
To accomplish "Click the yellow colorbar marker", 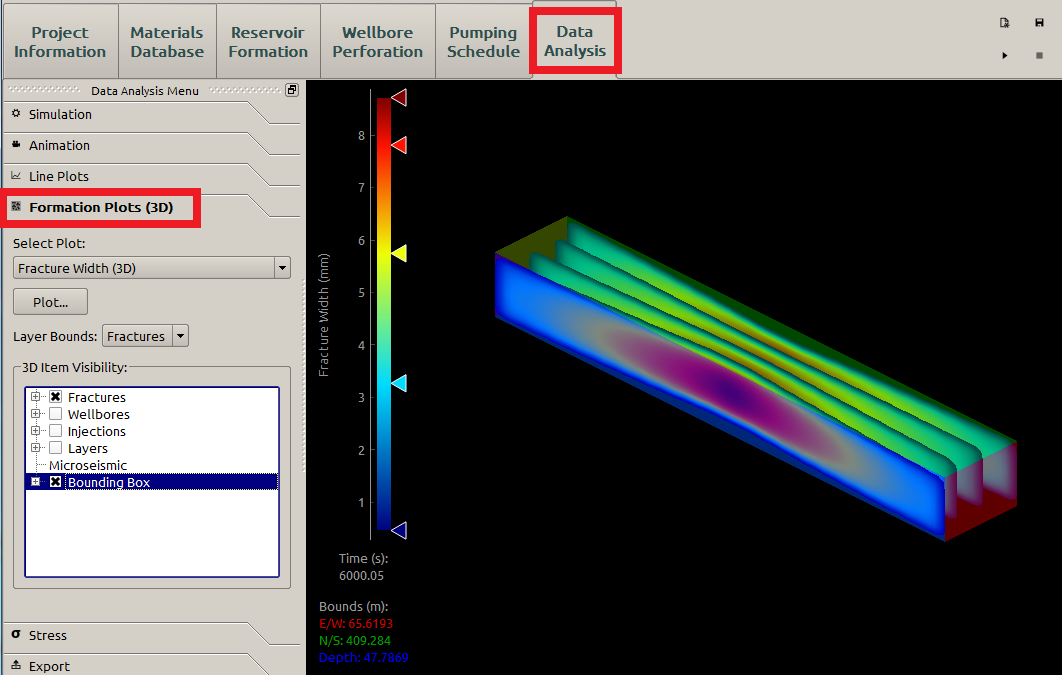I will click(x=400, y=253).
